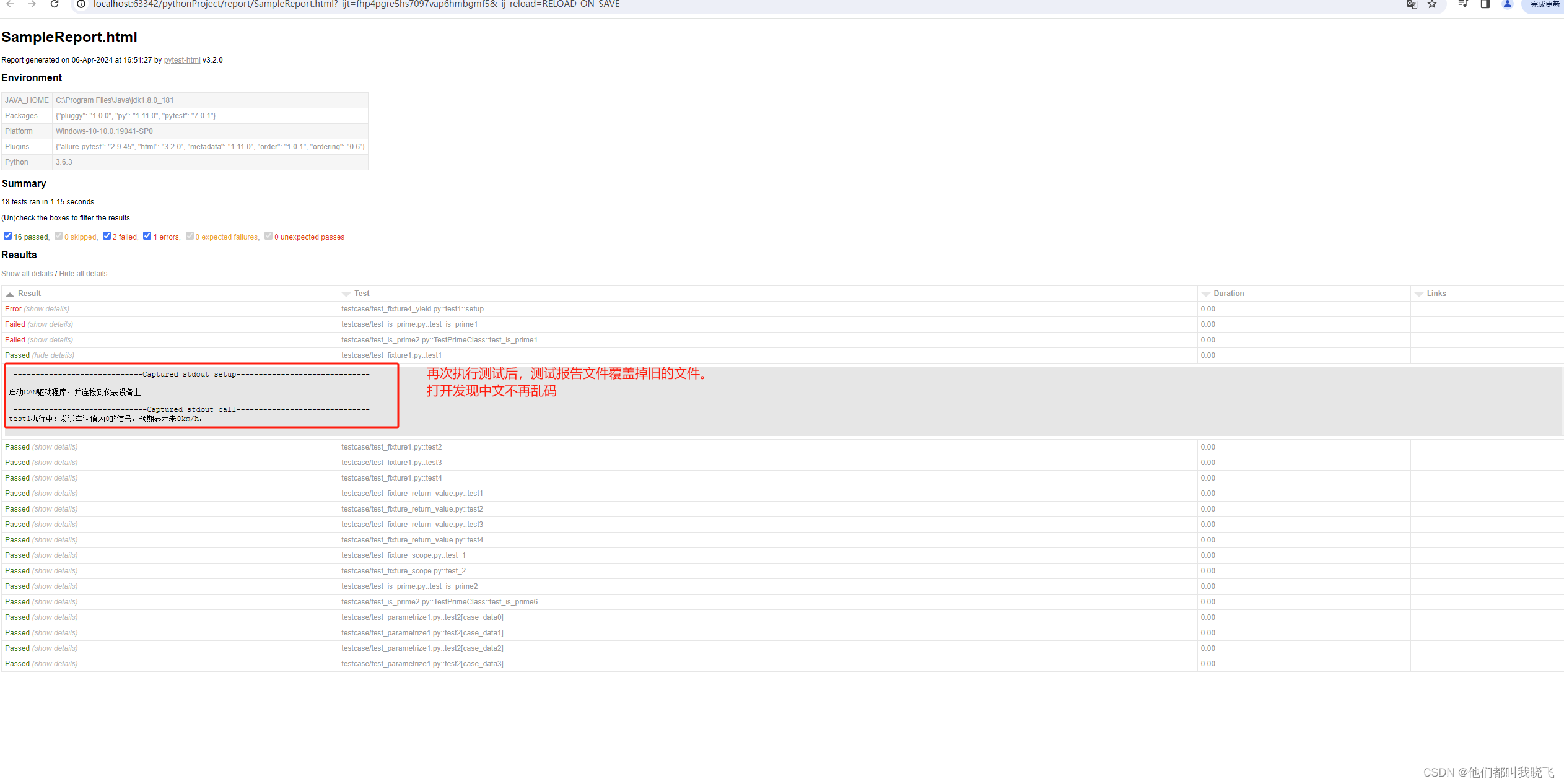
Task: Click the browser address bar URL
Action: point(356,4)
